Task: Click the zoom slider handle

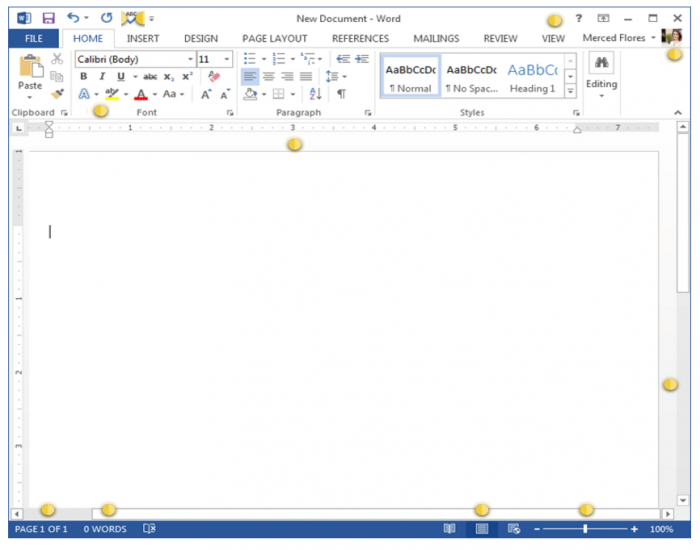Action: coord(585,529)
